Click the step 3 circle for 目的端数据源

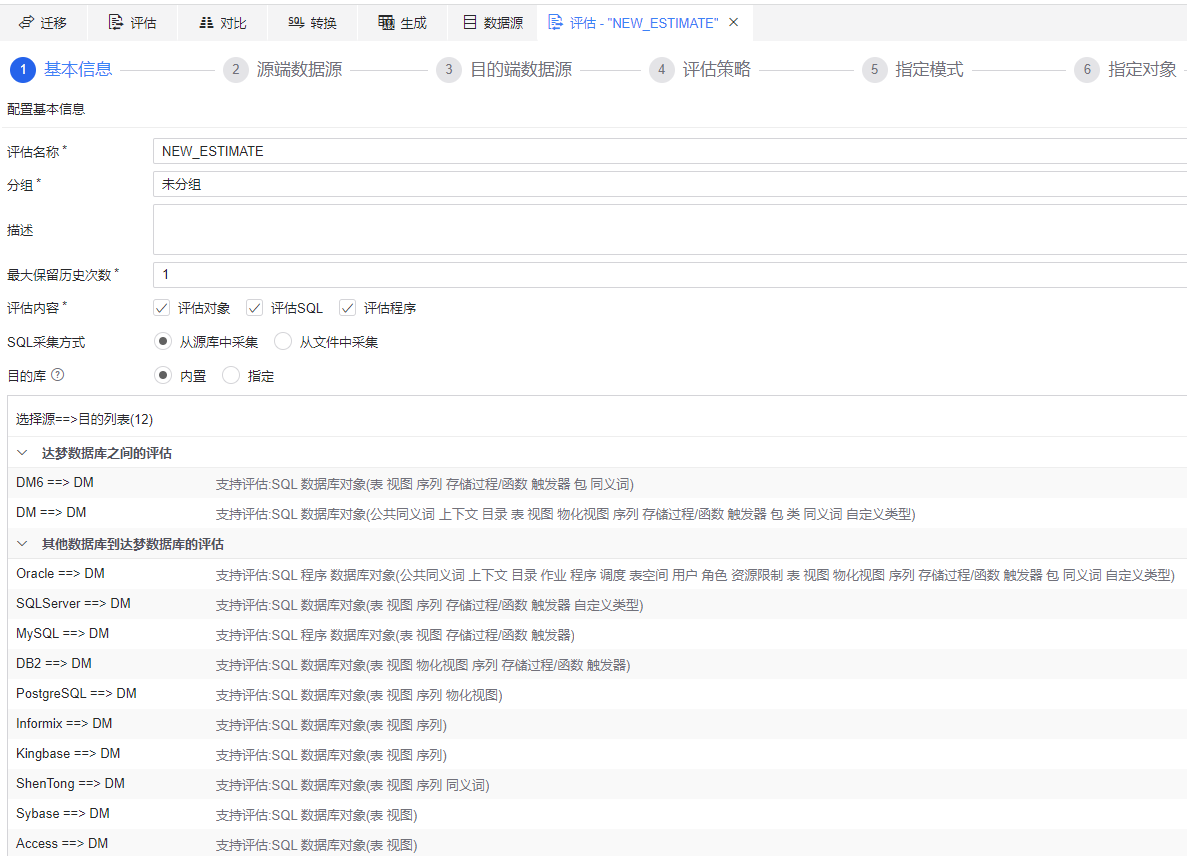click(x=448, y=70)
